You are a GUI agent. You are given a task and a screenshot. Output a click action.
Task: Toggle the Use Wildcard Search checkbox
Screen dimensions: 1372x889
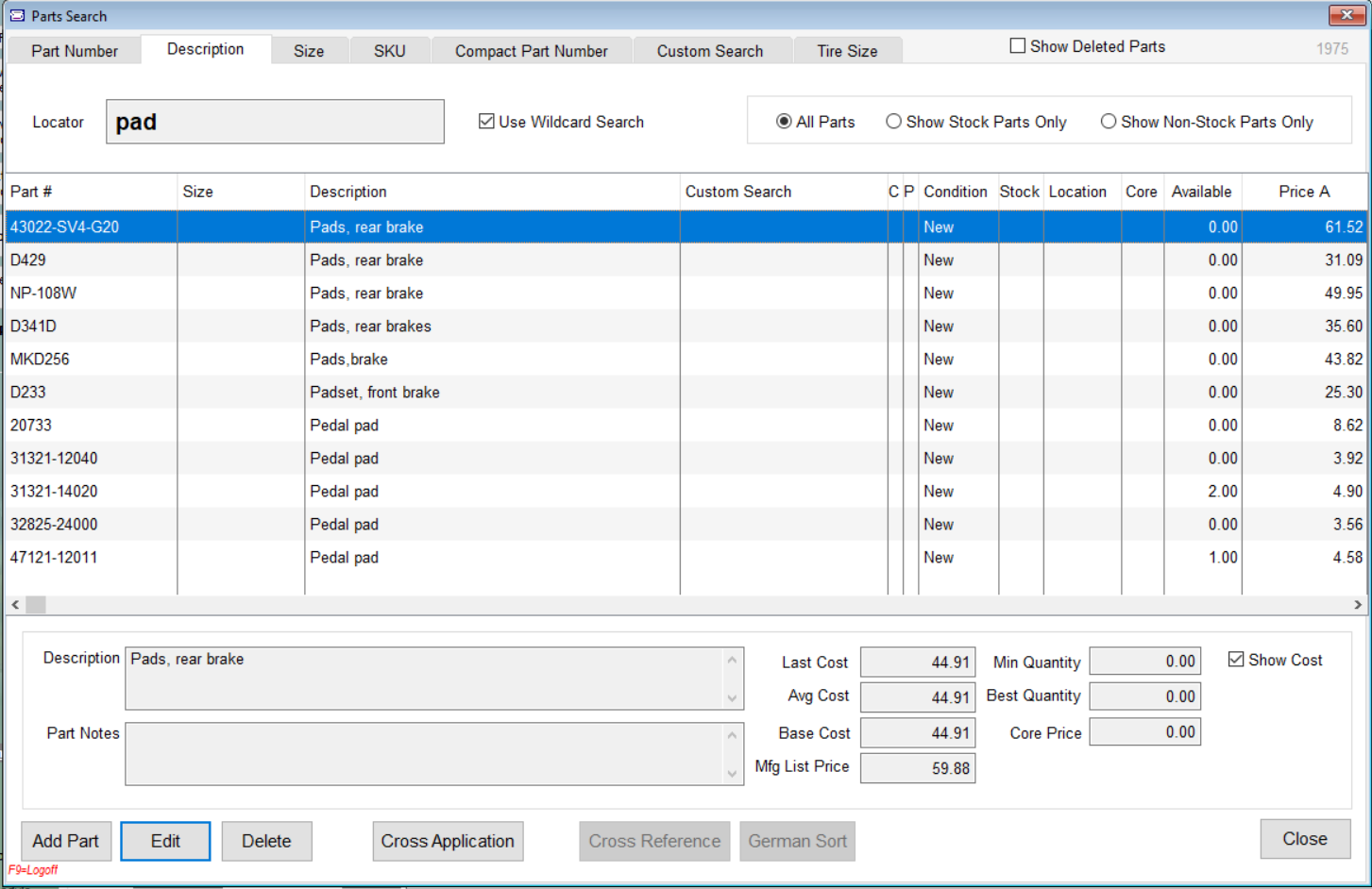point(487,121)
